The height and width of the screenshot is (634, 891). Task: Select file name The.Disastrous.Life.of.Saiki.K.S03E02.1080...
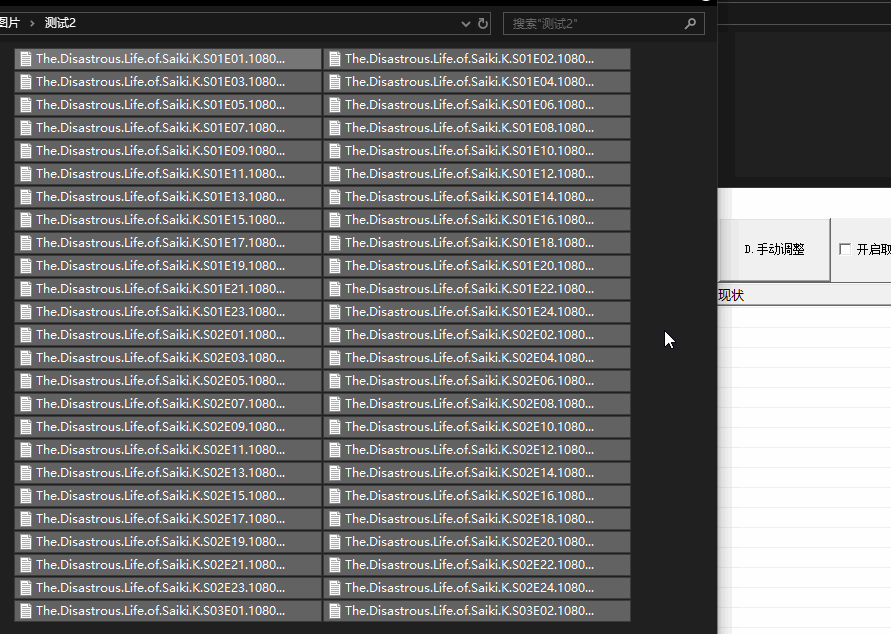tap(469, 611)
